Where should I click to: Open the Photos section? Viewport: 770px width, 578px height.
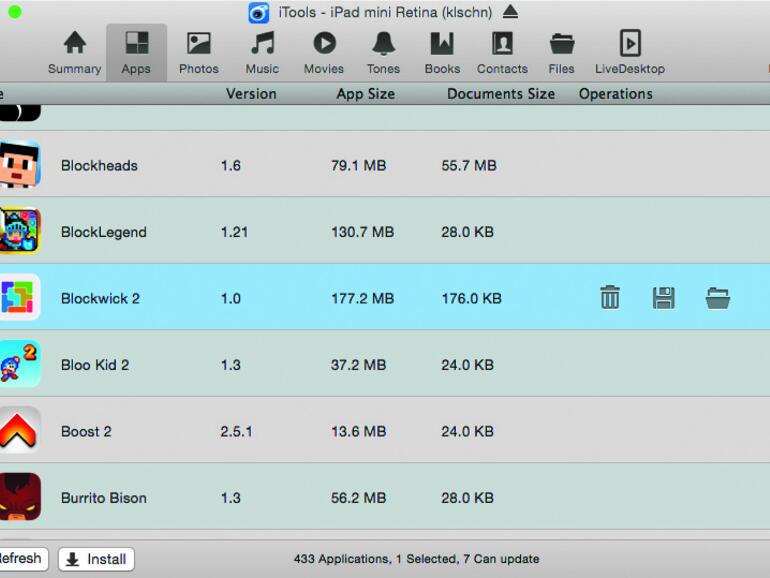pyautogui.click(x=198, y=52)
